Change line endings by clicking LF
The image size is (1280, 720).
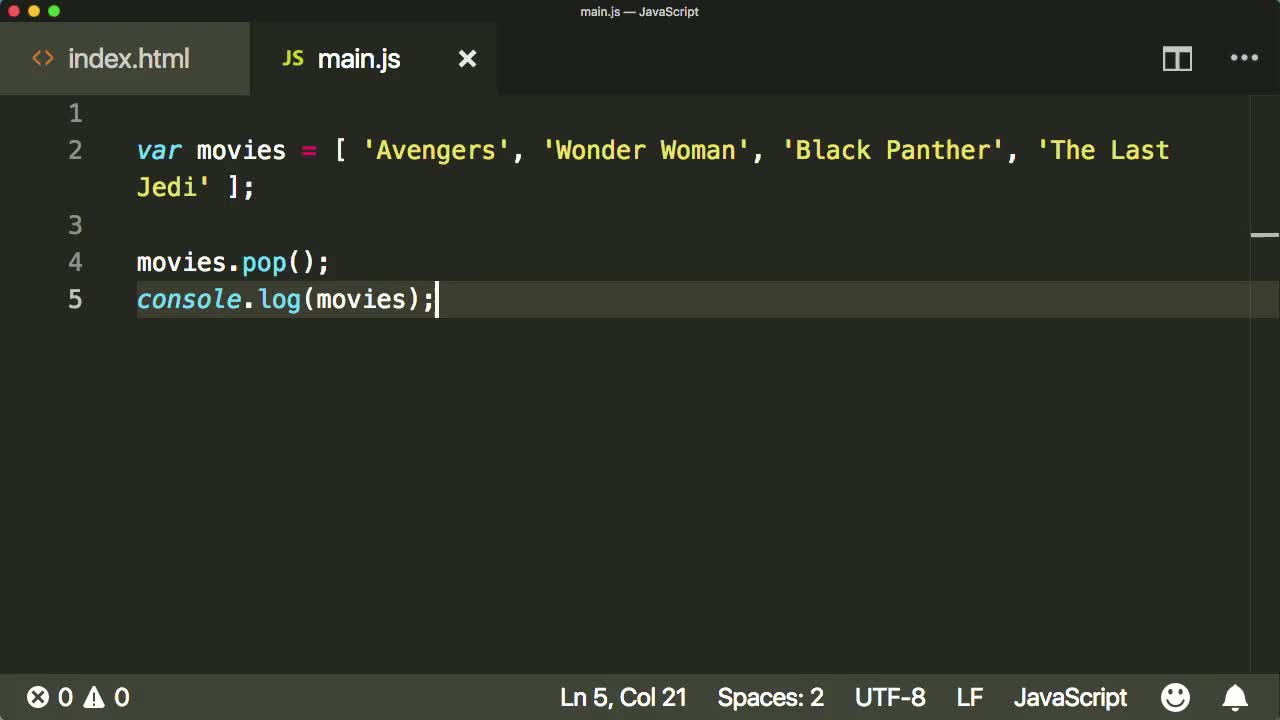(x=968, y=697)
